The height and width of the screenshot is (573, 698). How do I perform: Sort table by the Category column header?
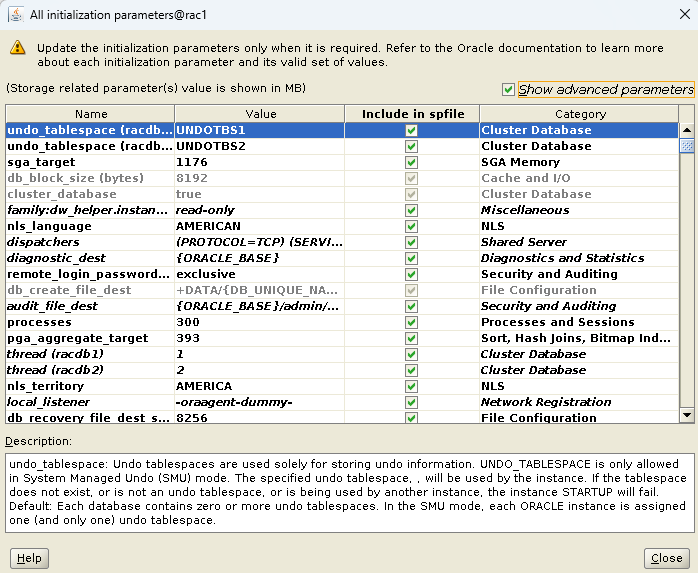pos(579,114)
